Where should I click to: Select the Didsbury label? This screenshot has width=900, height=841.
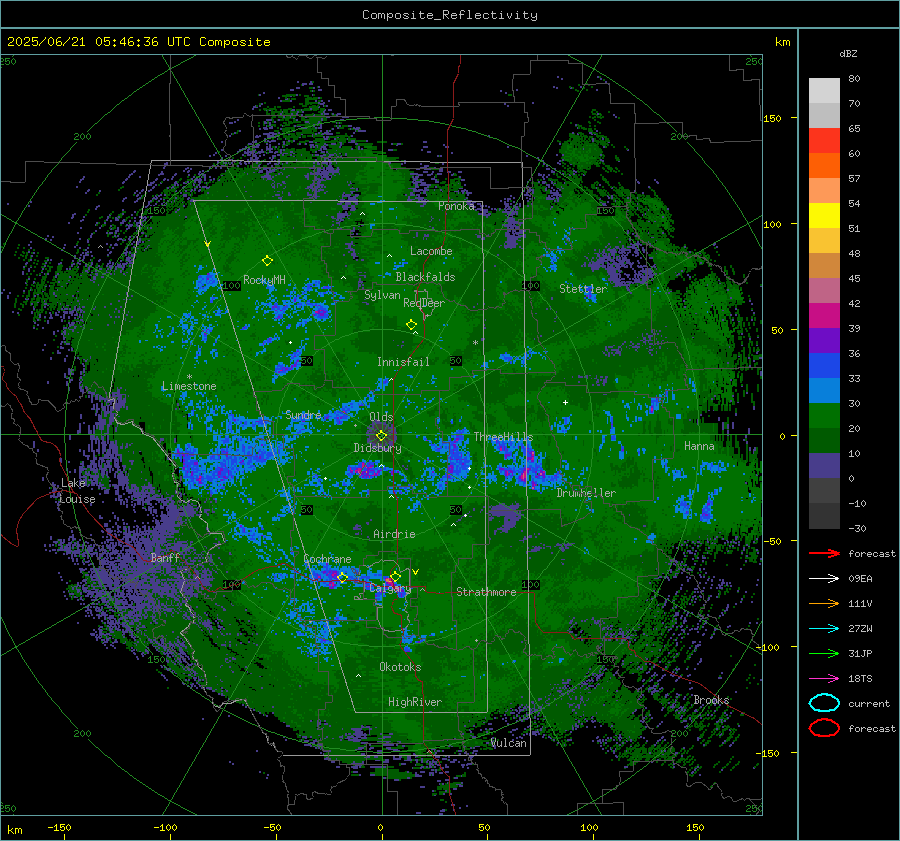pos(377,448)
